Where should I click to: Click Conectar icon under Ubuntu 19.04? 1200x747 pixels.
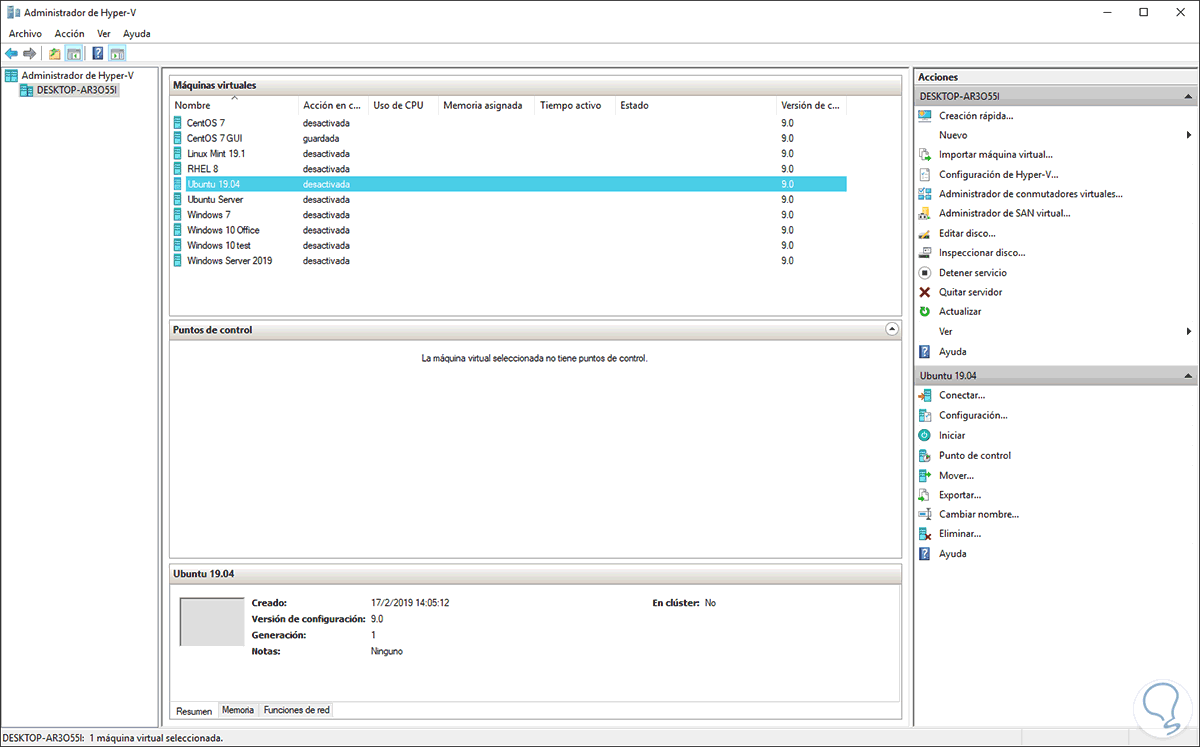pos(925,395)
